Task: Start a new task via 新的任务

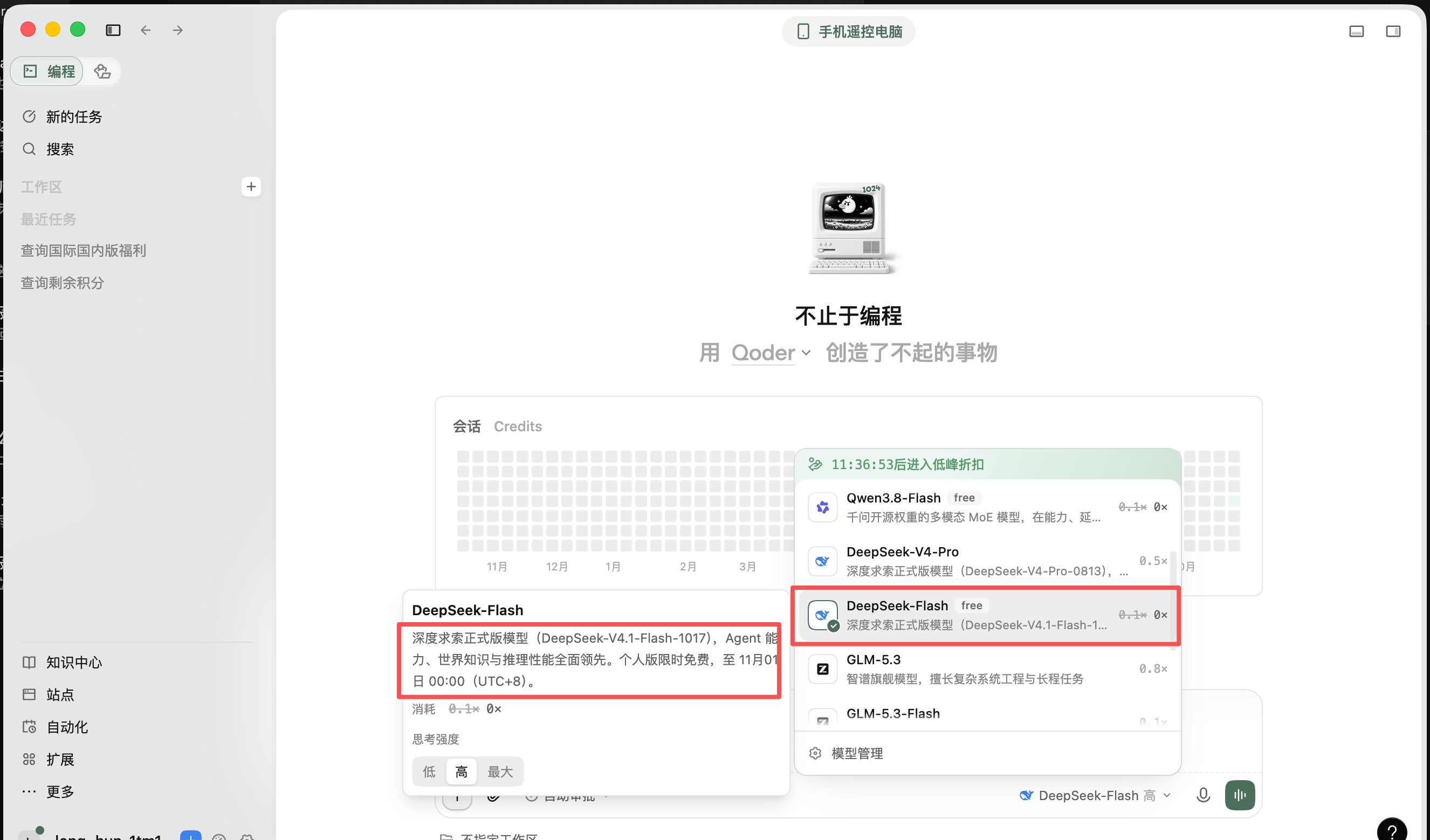Action: 63,117
